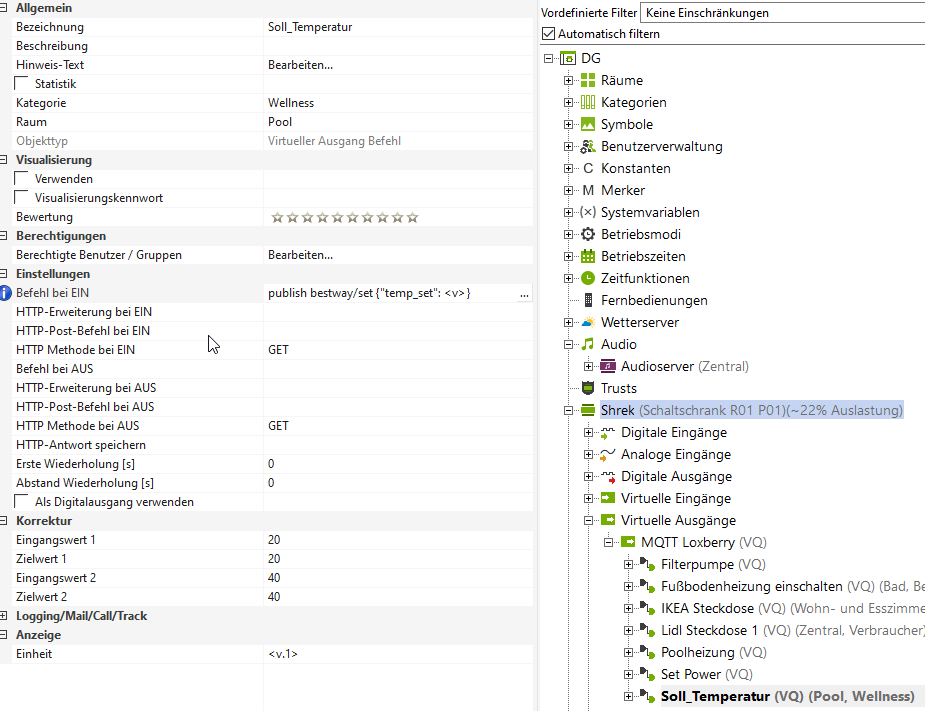The height and width of the screenshot is (711, 925).
Task: Click the info icon beside Befehl bei EIN
Action: pos(6,293)
